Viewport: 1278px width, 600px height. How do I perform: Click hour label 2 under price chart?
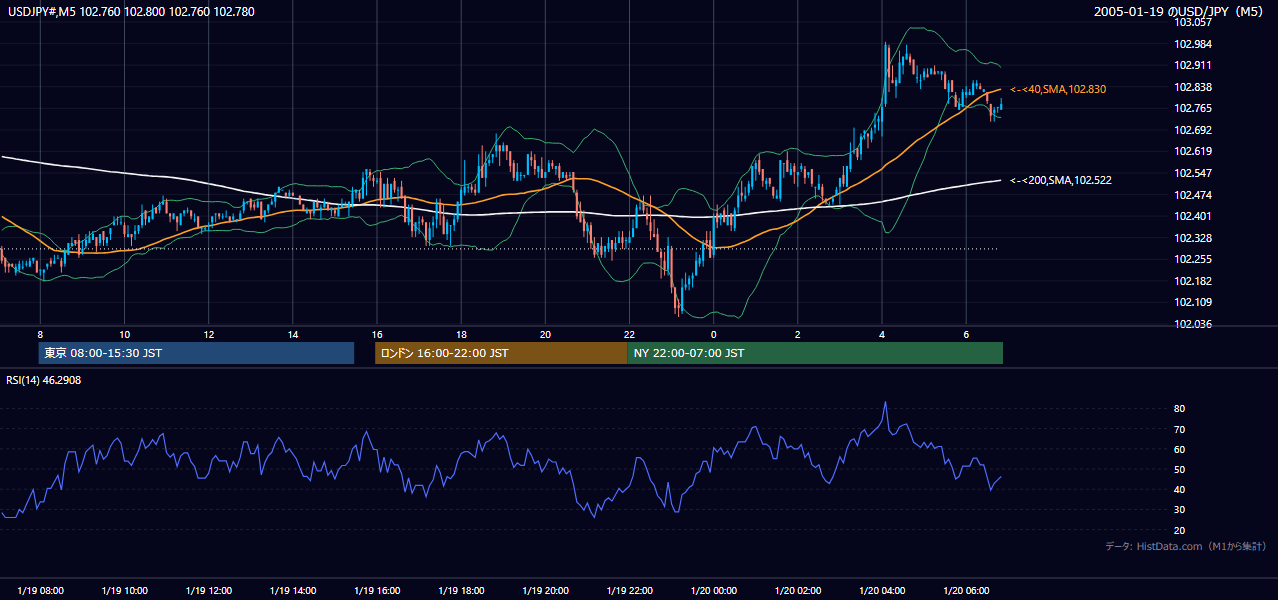[798, 334]
